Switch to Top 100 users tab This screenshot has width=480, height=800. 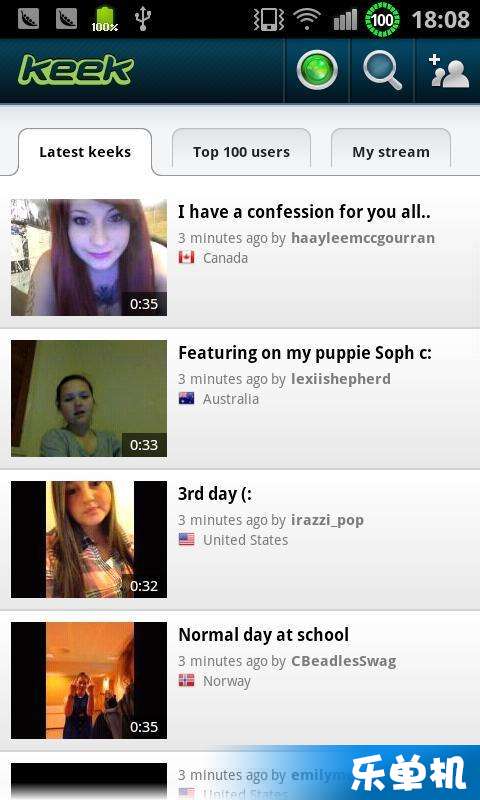[241, 152]
